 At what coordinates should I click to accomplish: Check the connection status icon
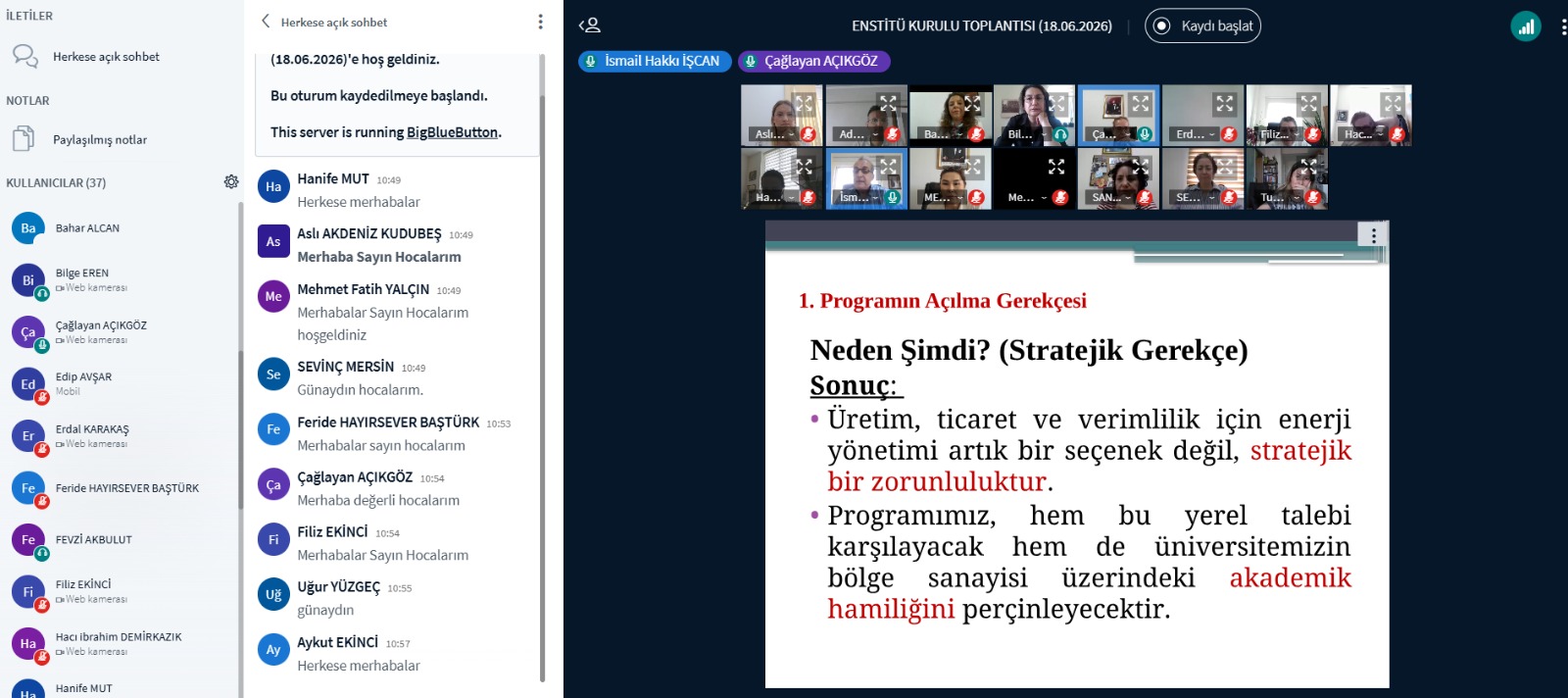pyautogui.click(x=1526, y=26)
